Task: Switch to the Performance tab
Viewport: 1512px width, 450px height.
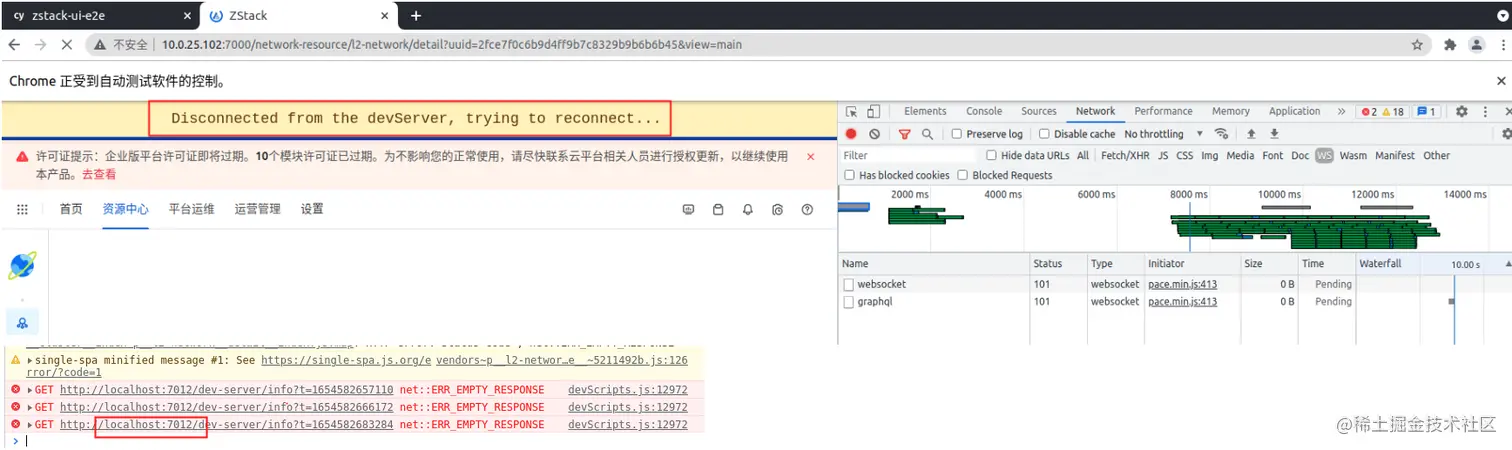Action: pyautogui.click(x=1163, y=112)
